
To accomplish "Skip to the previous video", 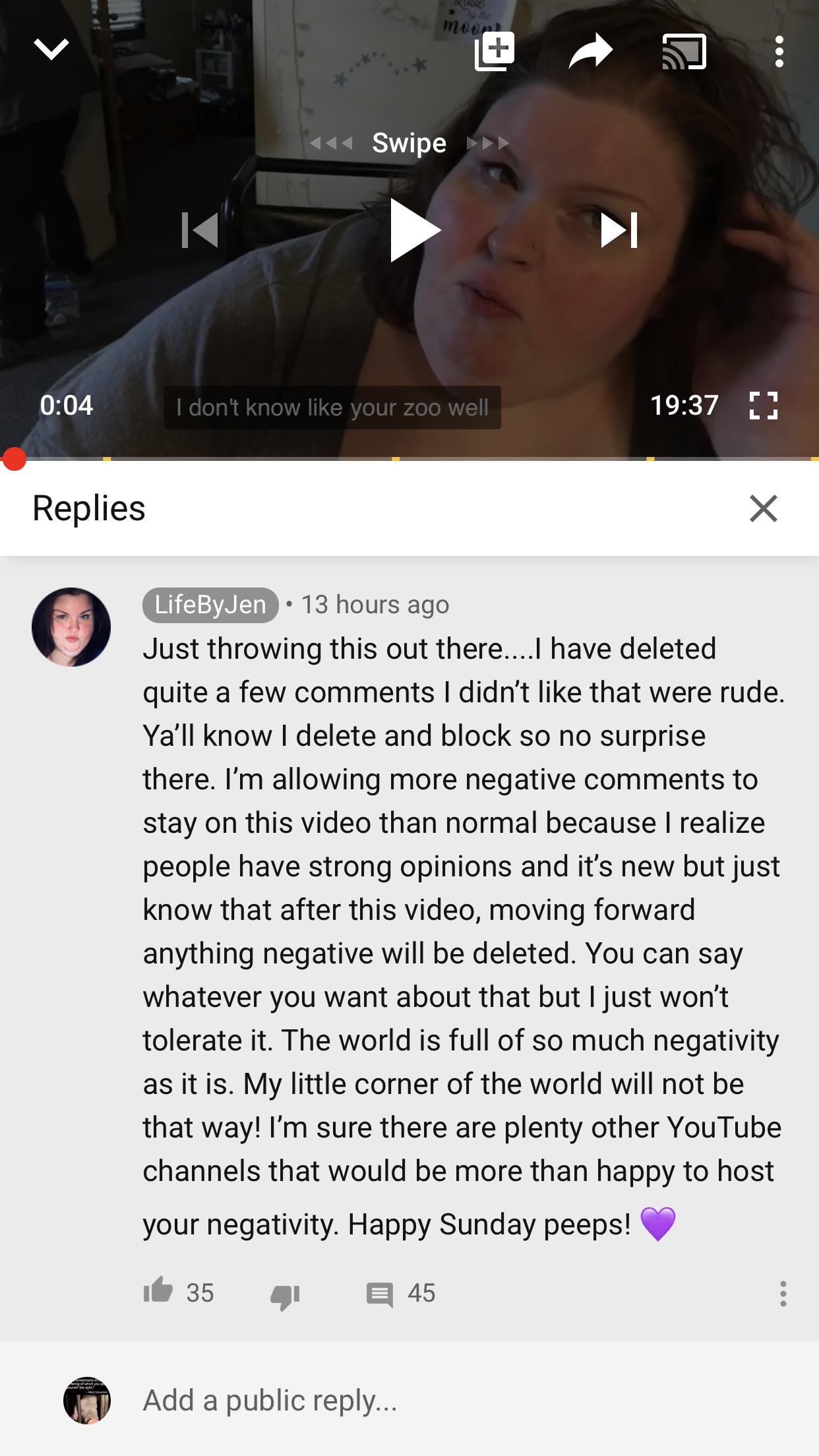I will [200, 230].
